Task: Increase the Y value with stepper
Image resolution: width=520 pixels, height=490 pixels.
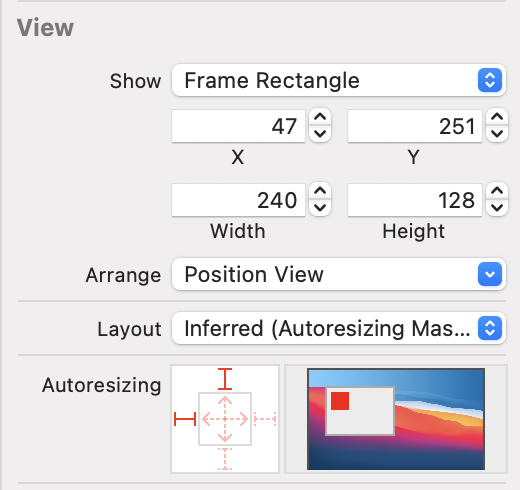Action: click(497, 117)
